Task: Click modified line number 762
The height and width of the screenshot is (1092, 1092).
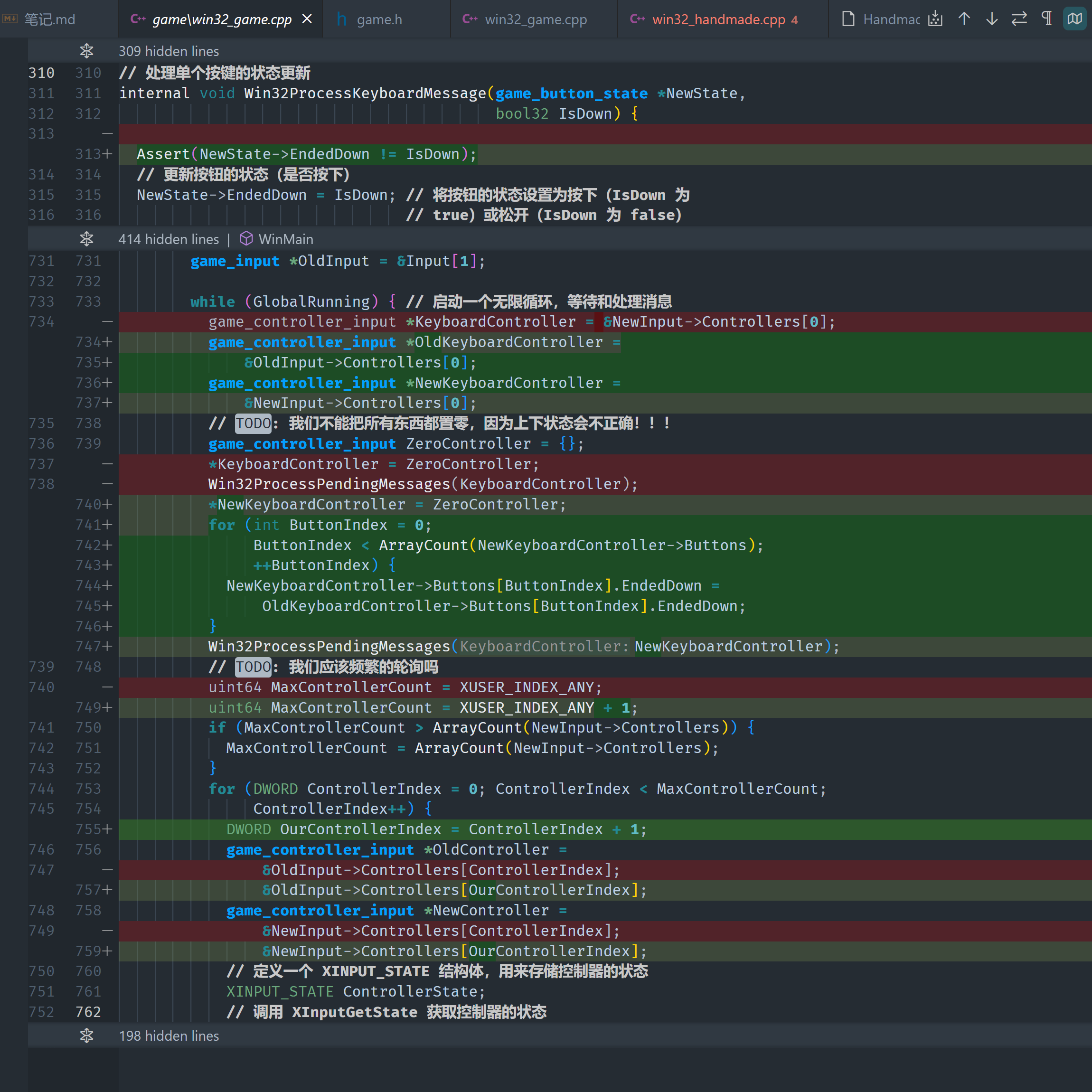Action: tap(88, 1012)
